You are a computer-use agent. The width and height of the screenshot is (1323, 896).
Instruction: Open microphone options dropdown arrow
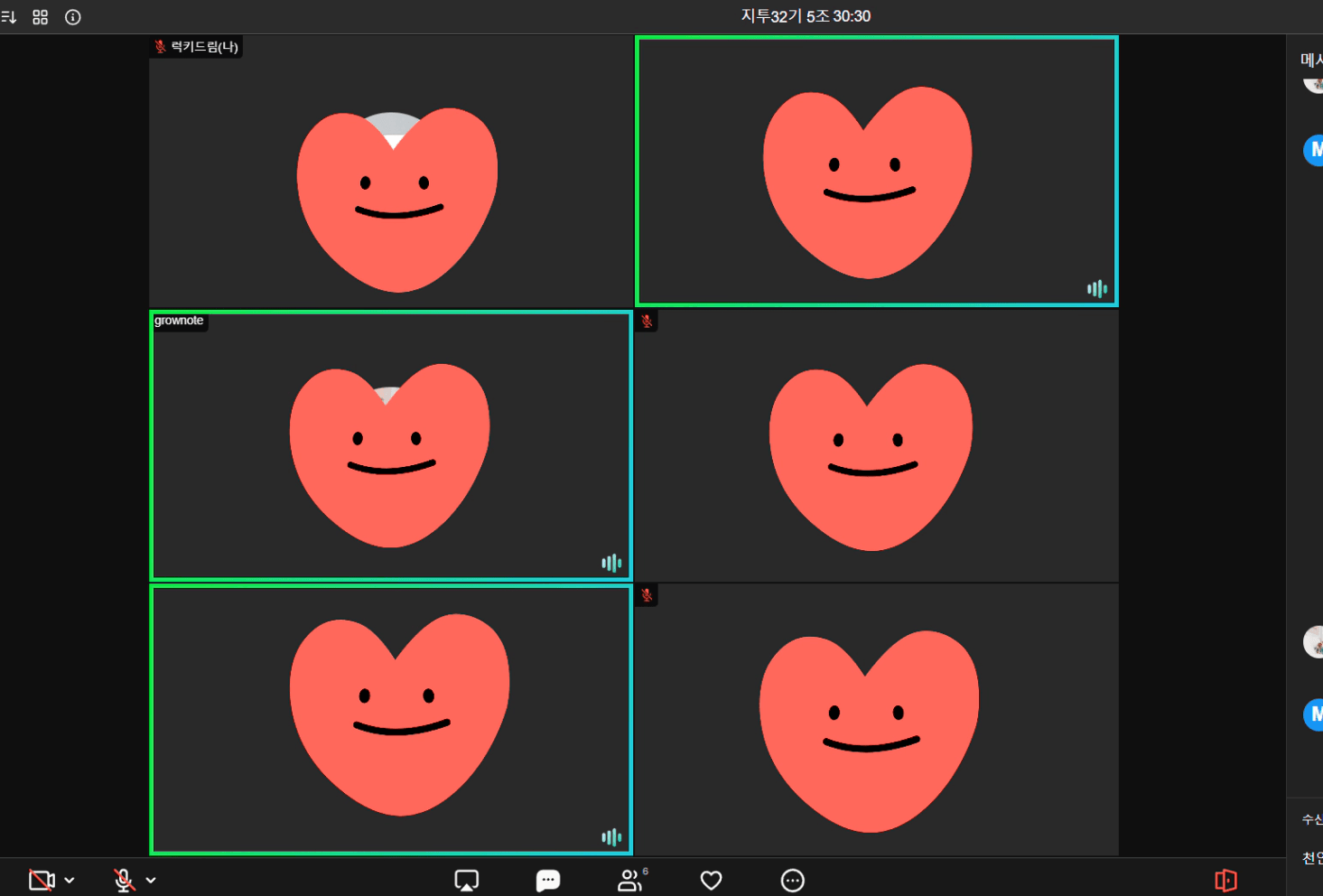point(151,880)
